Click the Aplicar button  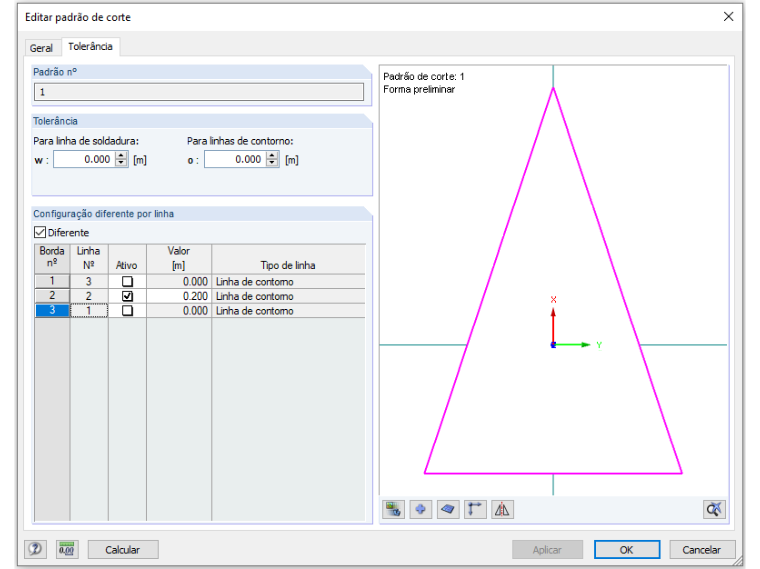point(547,550)
